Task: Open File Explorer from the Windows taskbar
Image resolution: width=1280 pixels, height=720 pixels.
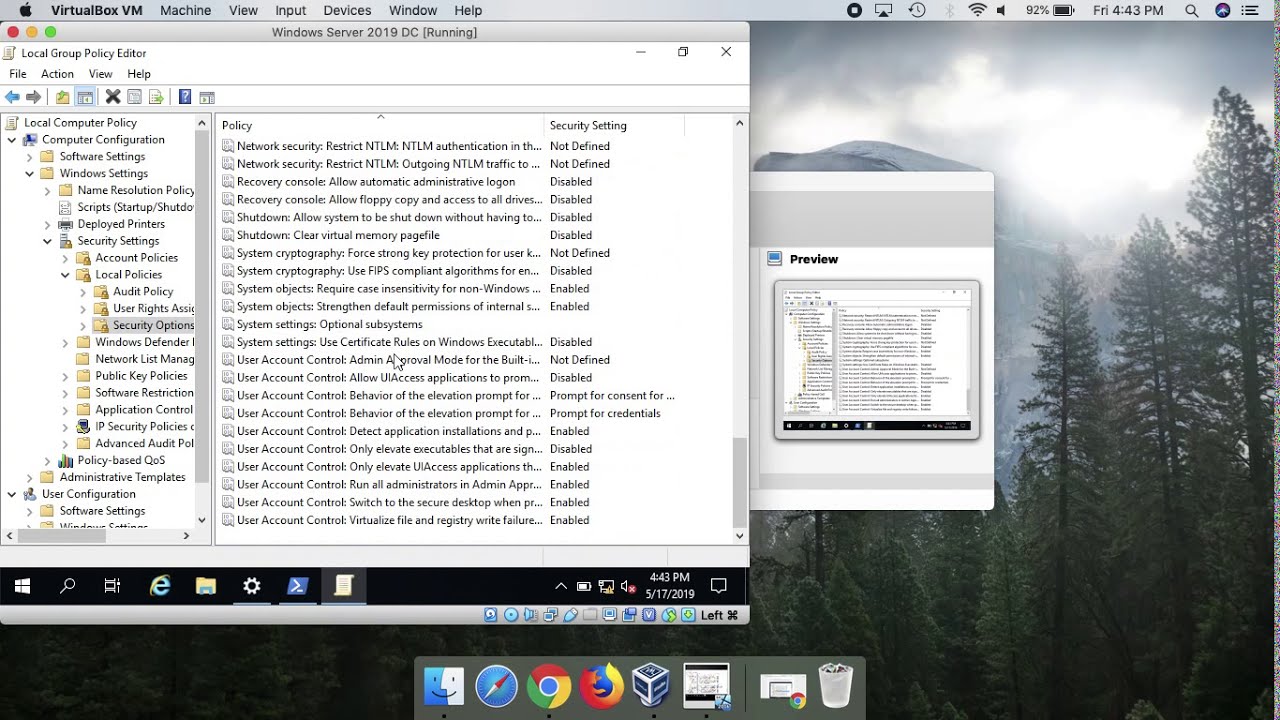Action: click(x=206, y=586)
